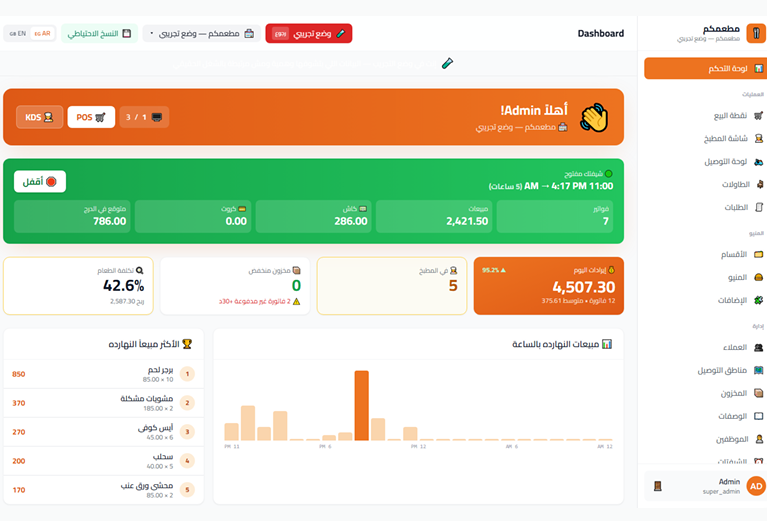This screenshot has height=521, width=767.
Task: Click the warning triangle on unpaid invoices
Action: 296,301
